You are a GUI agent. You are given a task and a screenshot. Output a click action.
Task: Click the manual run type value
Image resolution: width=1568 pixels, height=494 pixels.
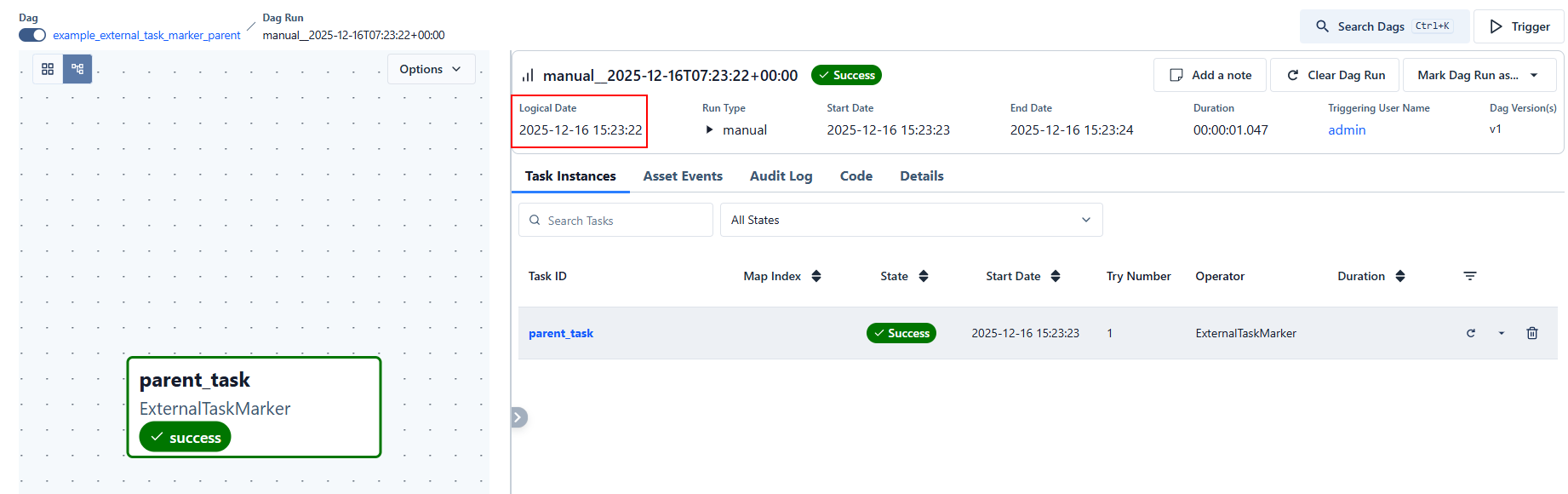click(x=744, y=129)
